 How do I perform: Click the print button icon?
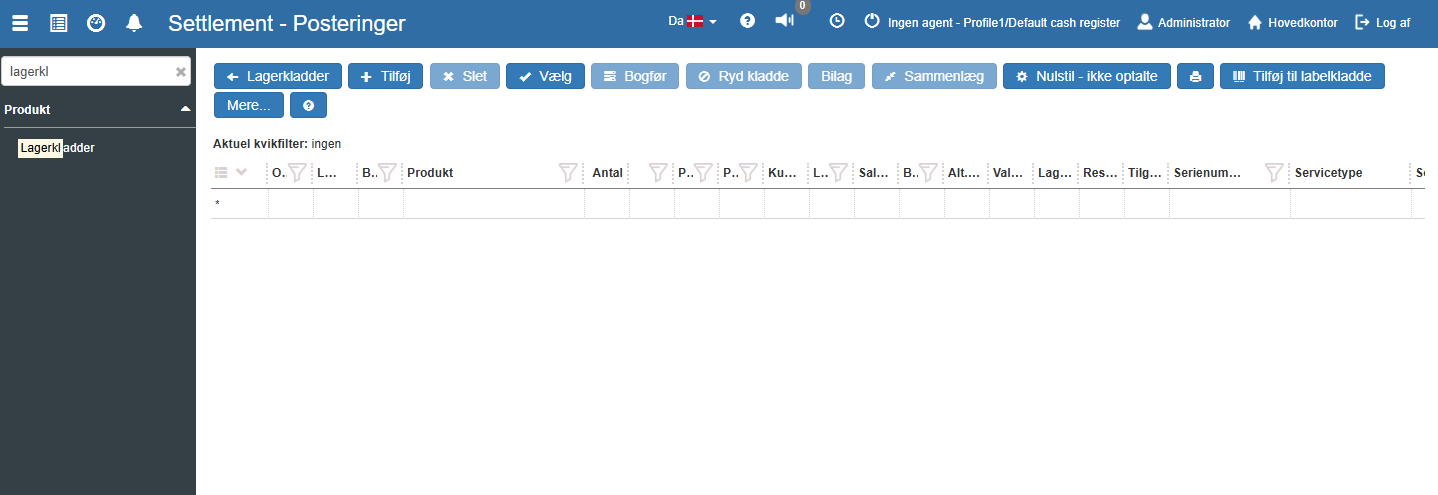(x=1195, y=76)
